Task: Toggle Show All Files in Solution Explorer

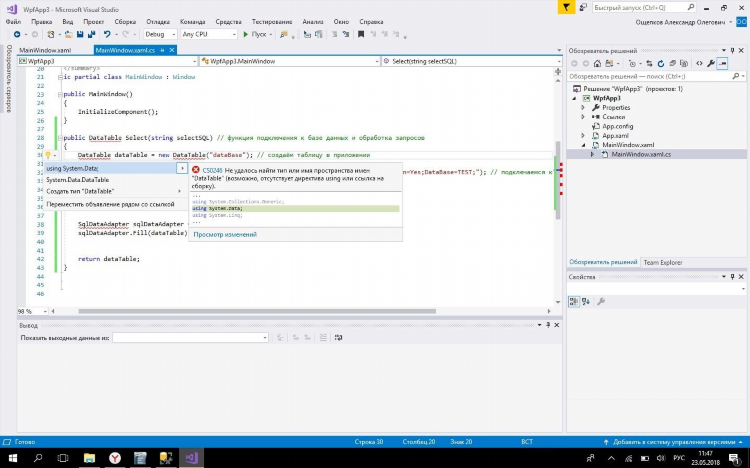Action: click(684, 63)
